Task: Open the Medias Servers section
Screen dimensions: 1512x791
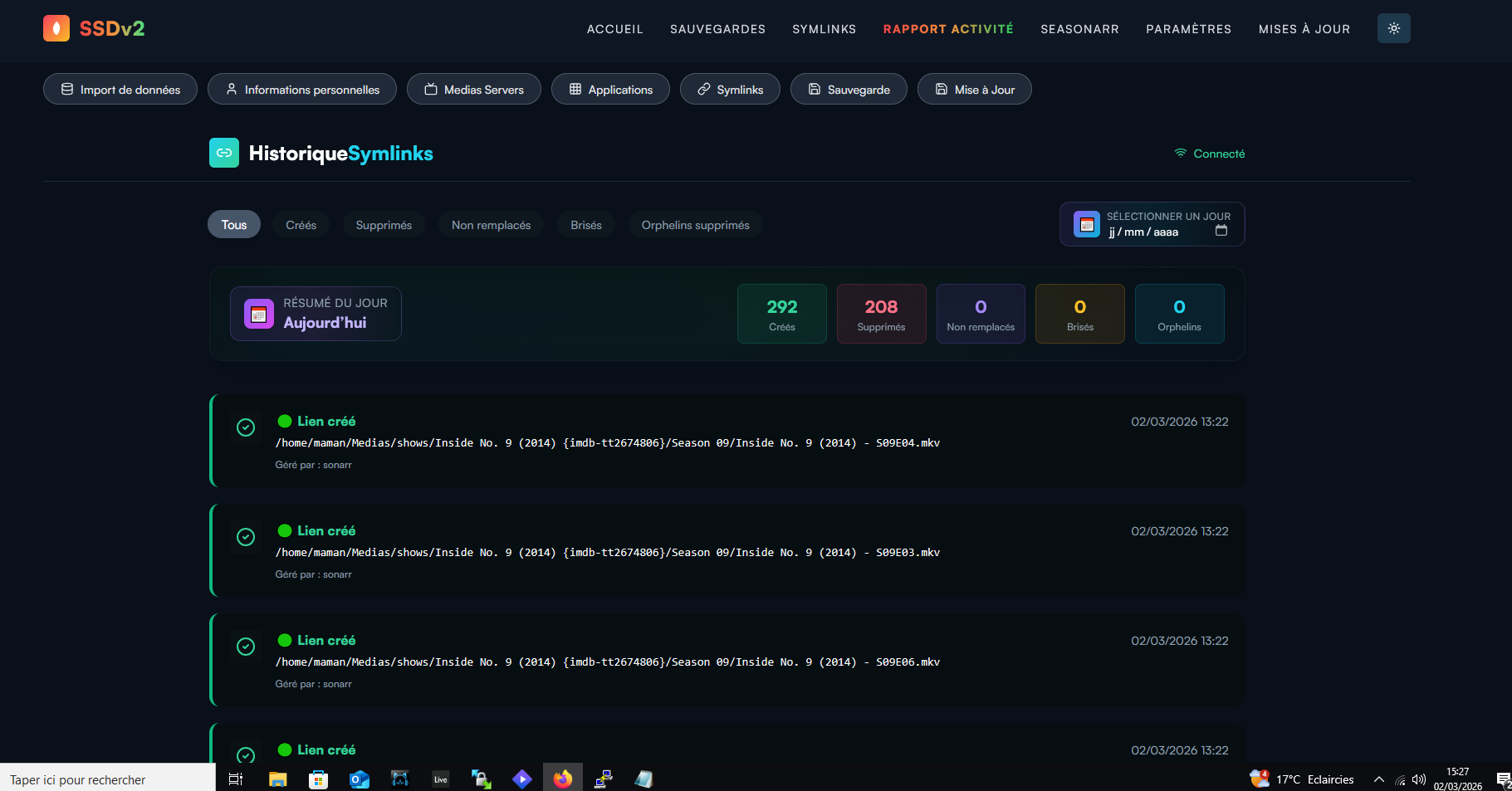Action: tap(474, 90)
